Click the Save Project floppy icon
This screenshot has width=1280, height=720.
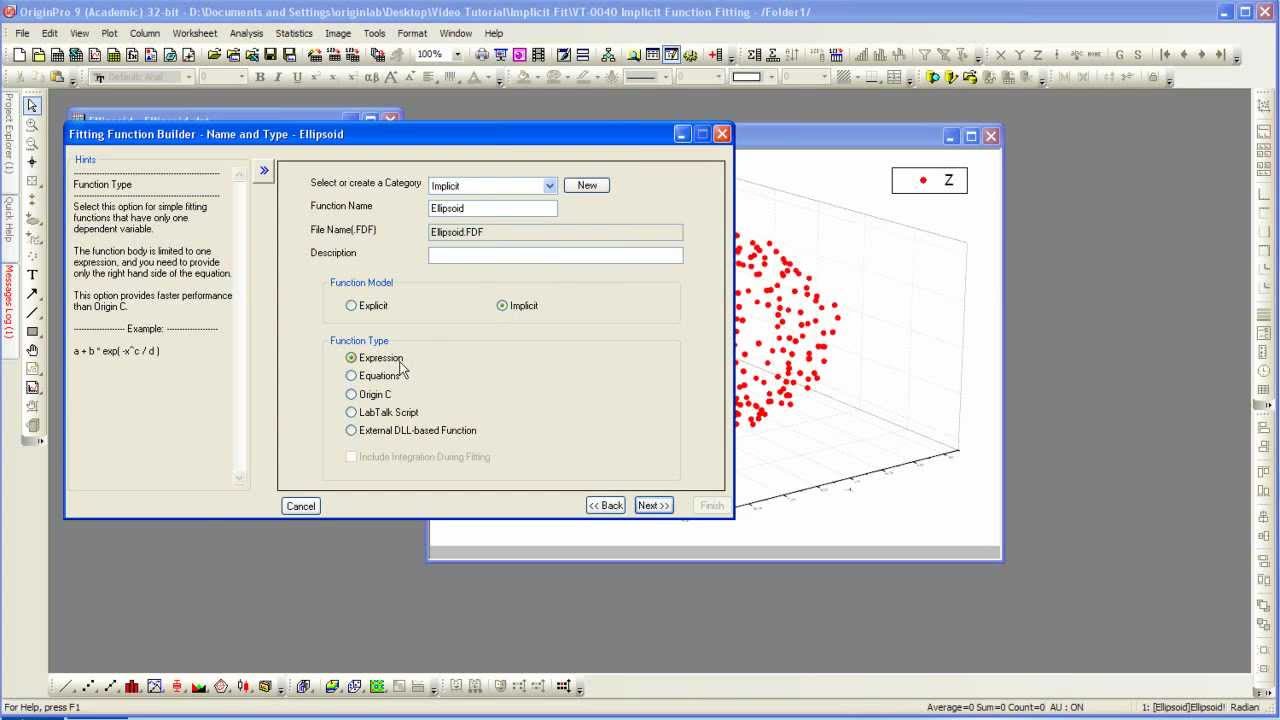[270, 55]
